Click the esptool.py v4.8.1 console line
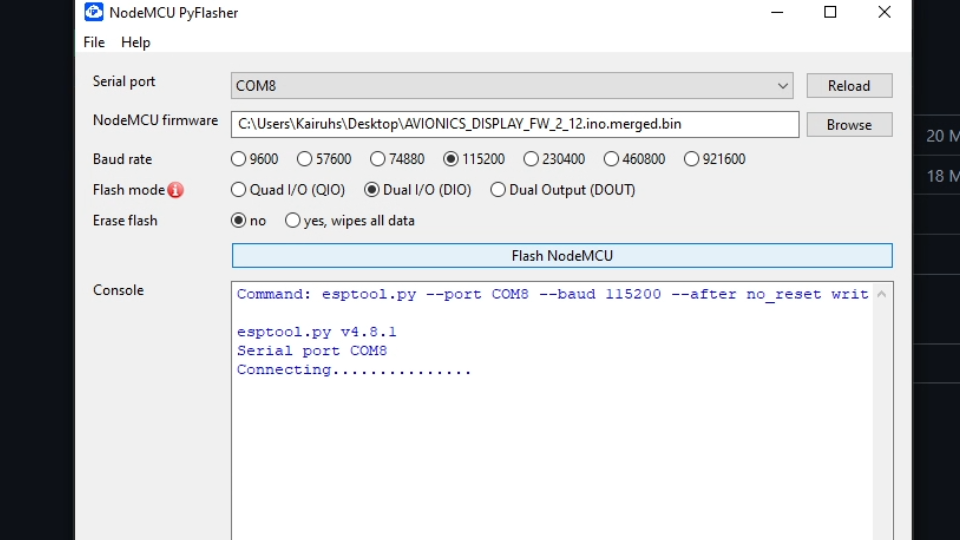 [x=317, y=332]
